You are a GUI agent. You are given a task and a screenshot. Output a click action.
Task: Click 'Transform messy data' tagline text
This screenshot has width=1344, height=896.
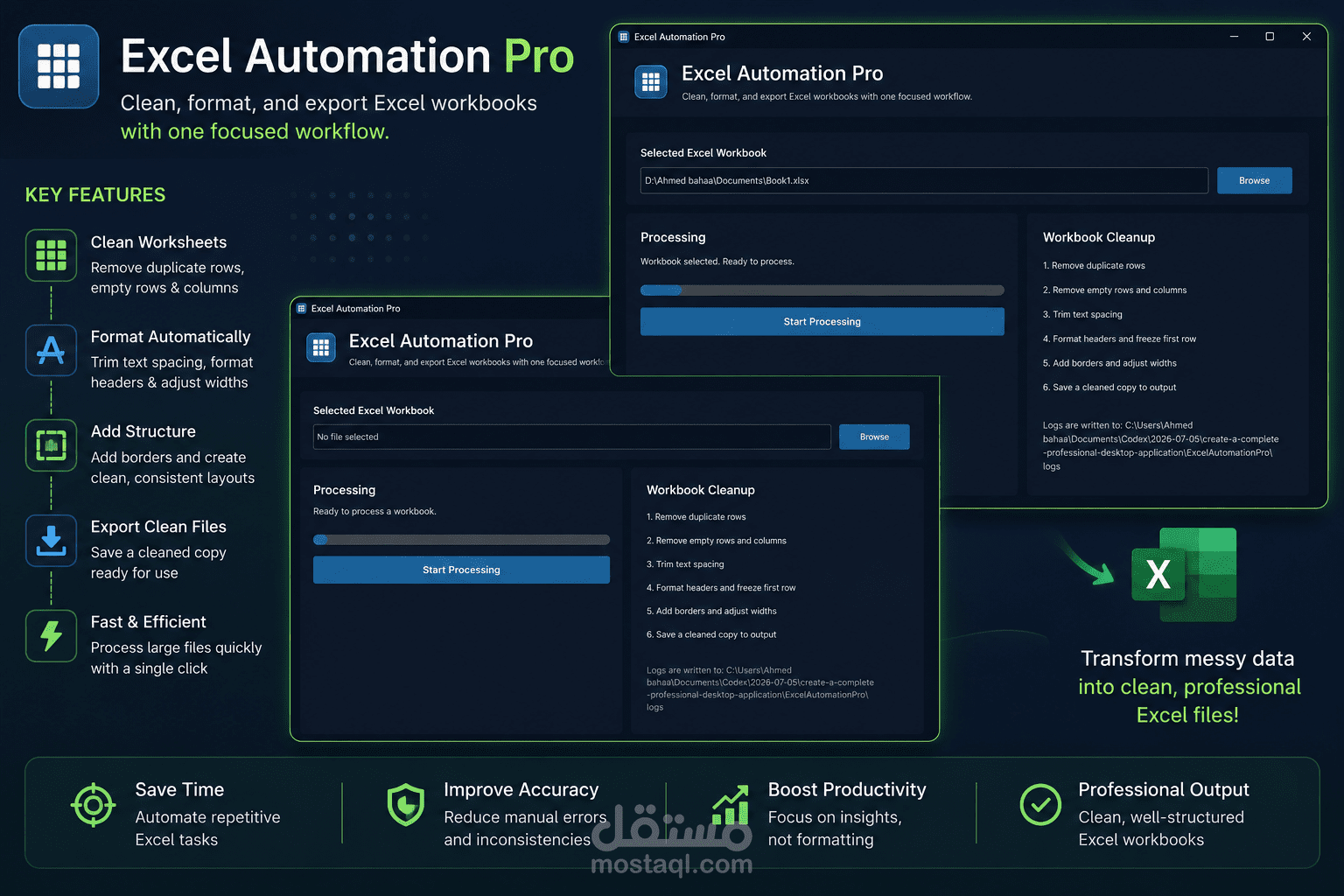pyautogui.click(x=1187, y=658)
